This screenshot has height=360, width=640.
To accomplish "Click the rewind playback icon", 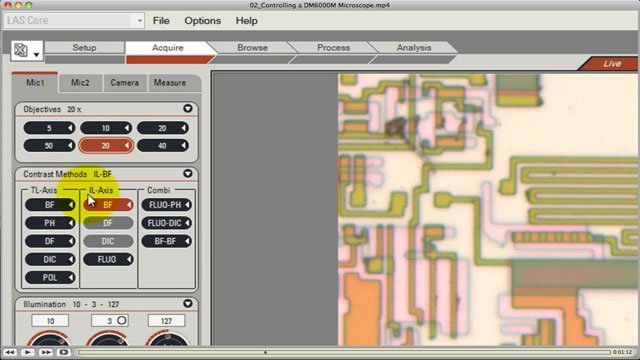I will (x=10, y=352).
